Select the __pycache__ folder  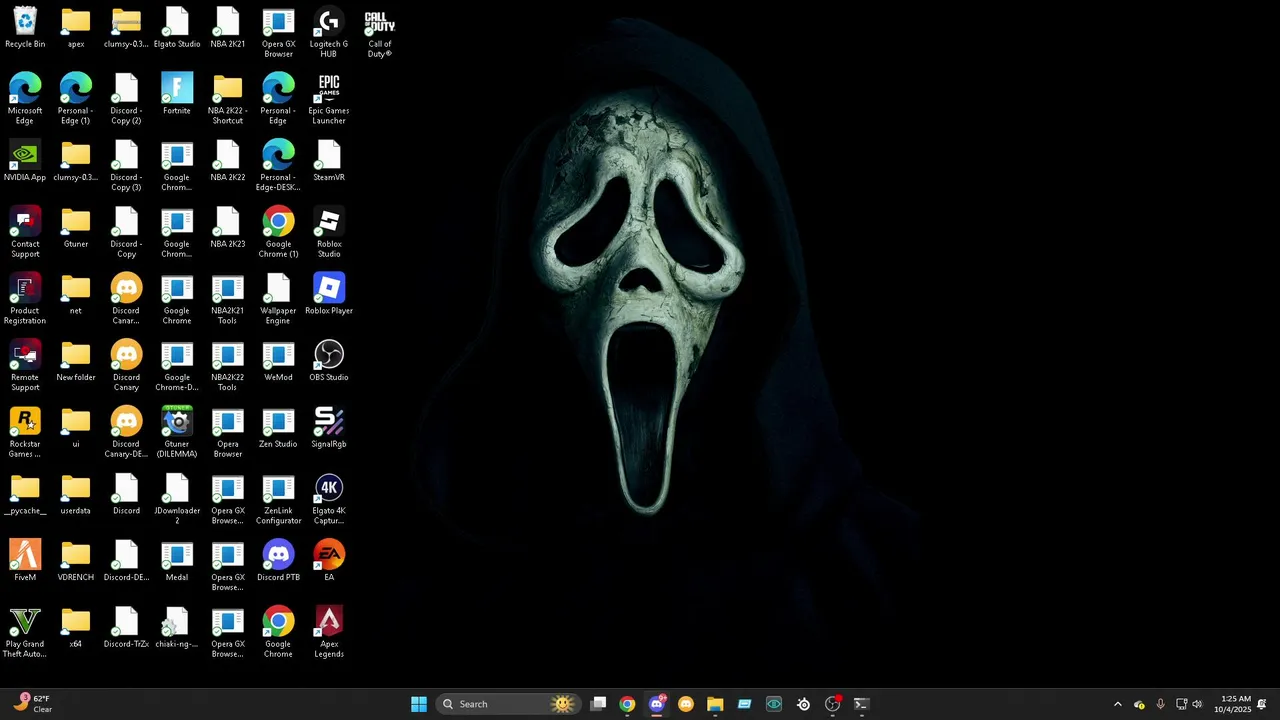coord(25,494)
